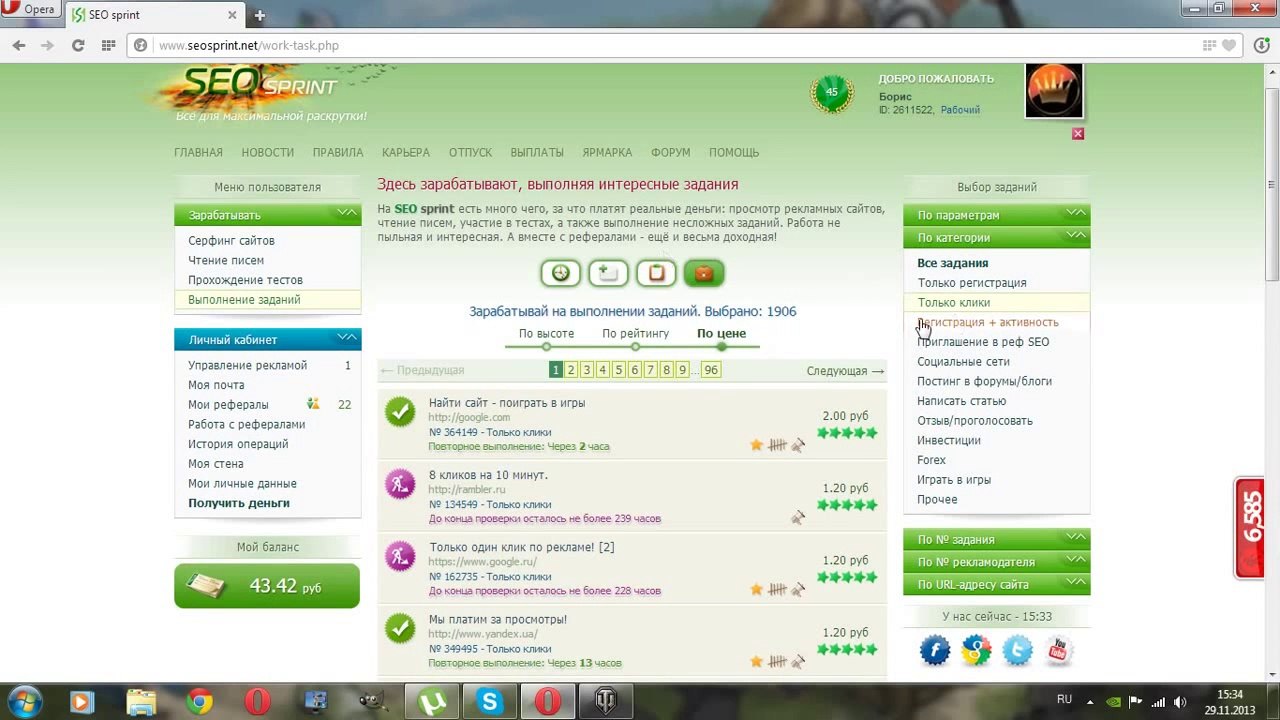Open a new Opera tab
This screenshot has width=1280, height=720.
coord(260,15)
